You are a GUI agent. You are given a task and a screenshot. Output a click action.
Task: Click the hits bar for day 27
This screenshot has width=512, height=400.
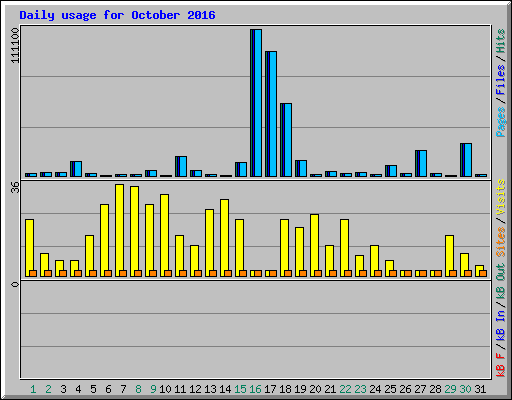pyautogui.click(x=421, y=163)
